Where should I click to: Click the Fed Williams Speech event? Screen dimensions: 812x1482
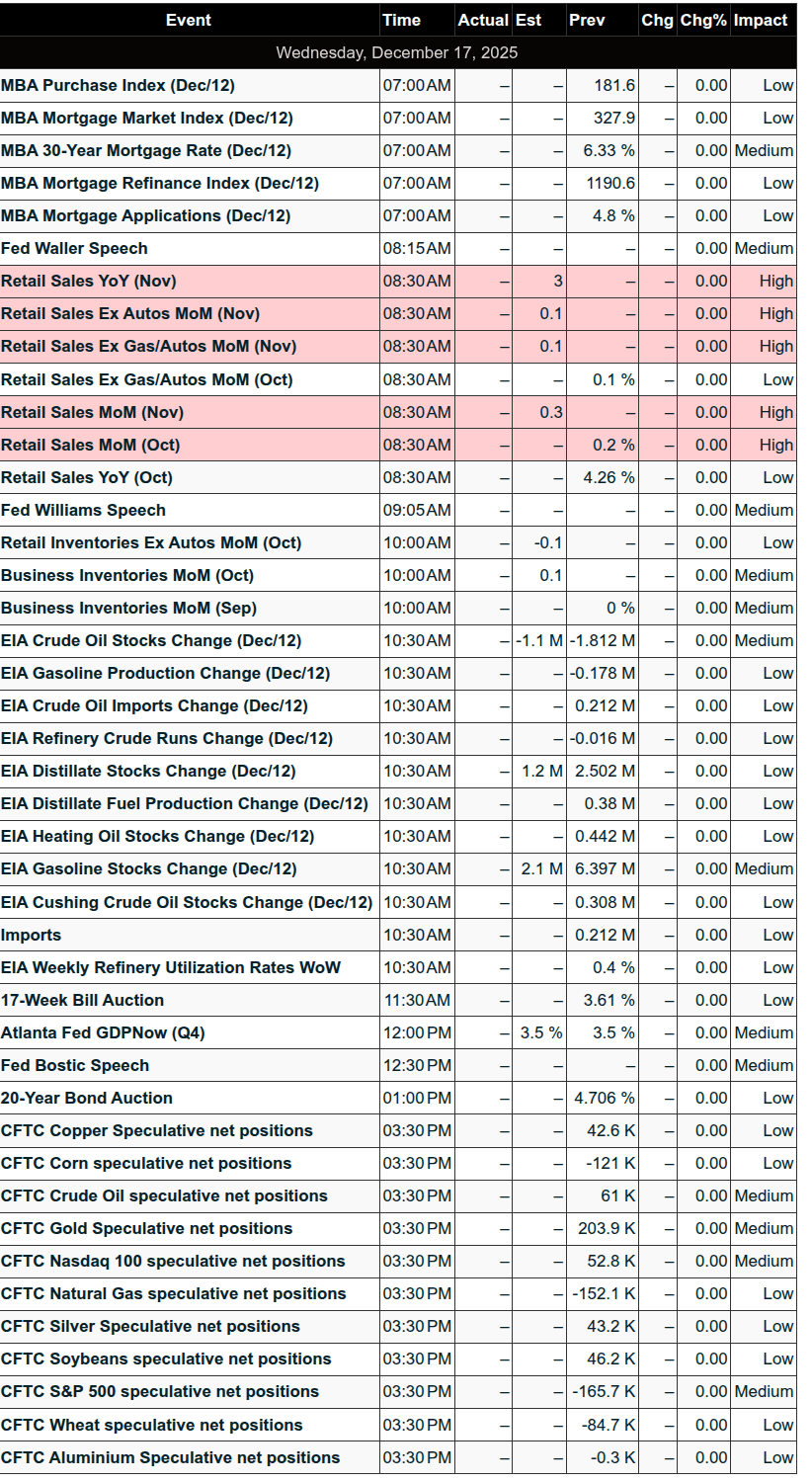pyautogui.click(x=83, y=511)
